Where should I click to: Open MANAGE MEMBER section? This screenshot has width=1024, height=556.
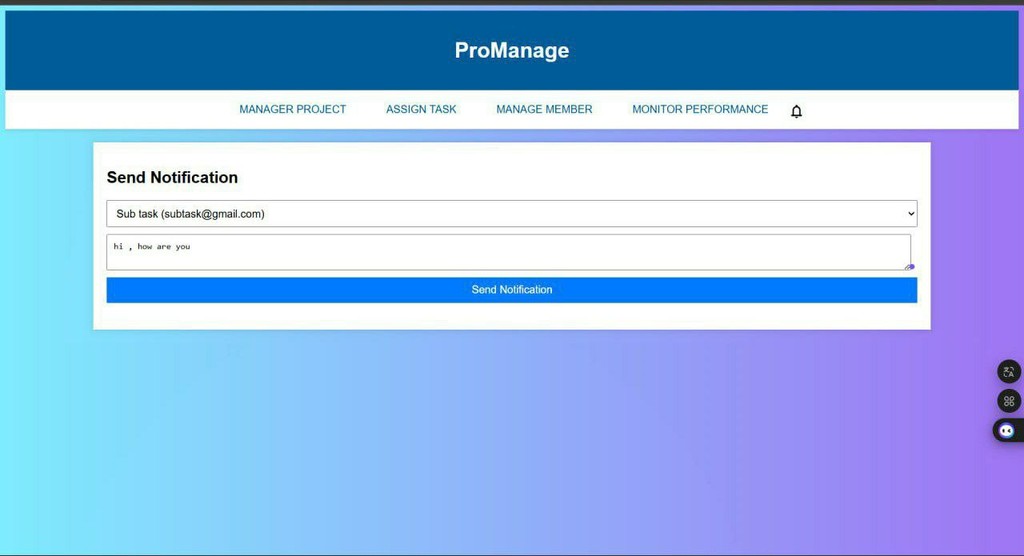[544, 109]
